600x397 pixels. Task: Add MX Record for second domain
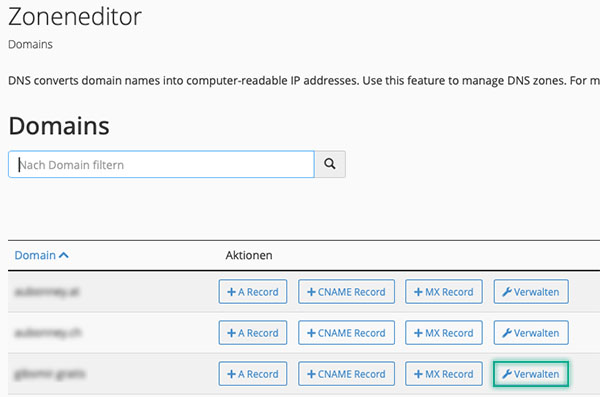tap(444, 333)
